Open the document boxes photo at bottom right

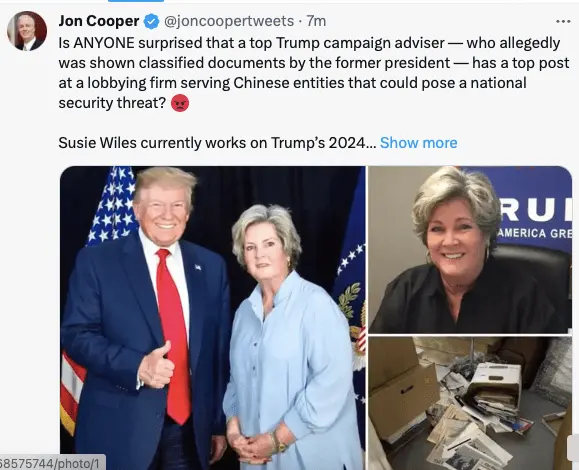click(x=470, y=403)
